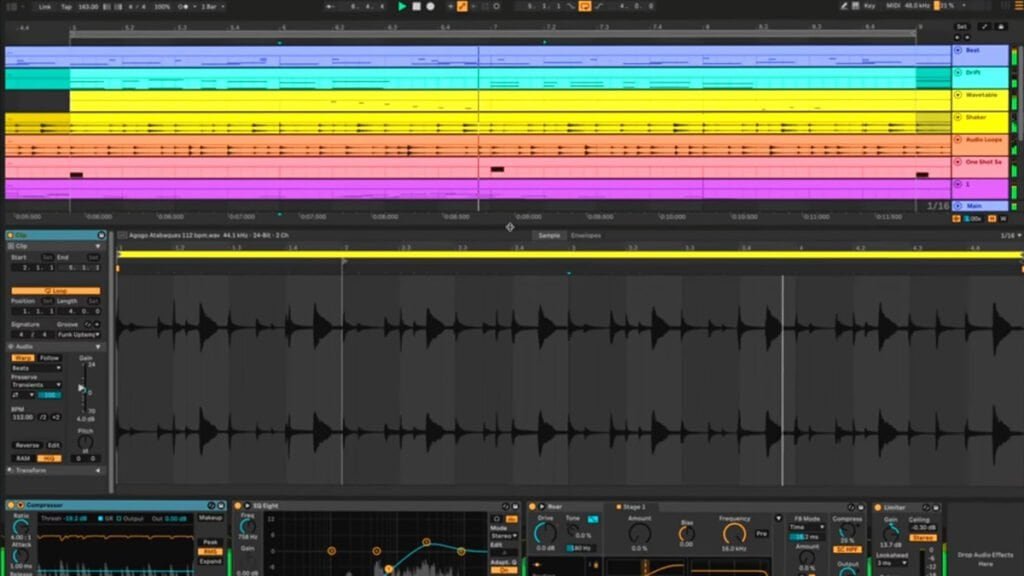Enable the transport loop switch
This screenshot has height=576, width=1024.
pos(584,7)
